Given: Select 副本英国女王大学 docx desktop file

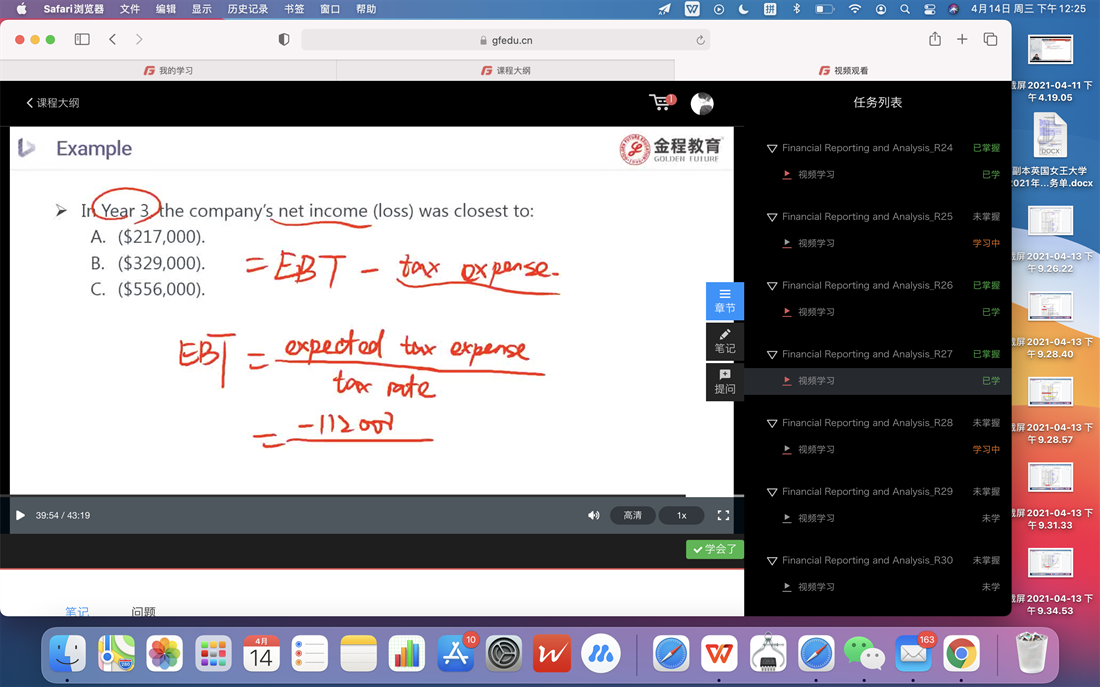Looking at the screenshot, I should tap(1050, 150).
